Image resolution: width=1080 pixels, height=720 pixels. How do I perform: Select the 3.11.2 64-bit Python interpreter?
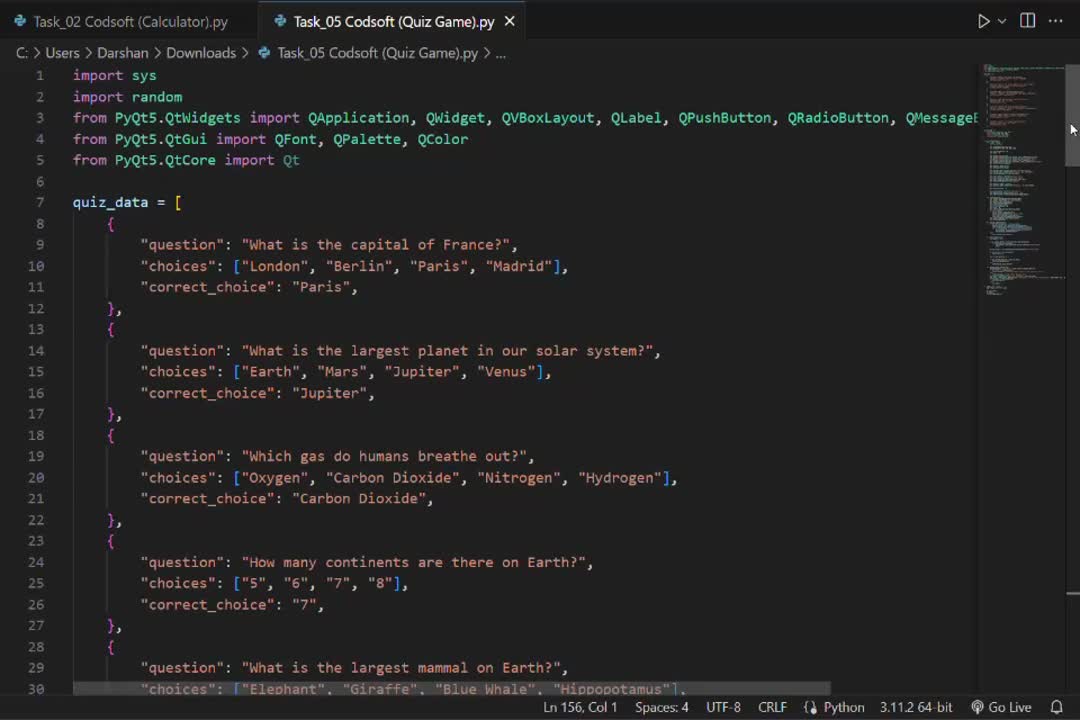[916, 707]
